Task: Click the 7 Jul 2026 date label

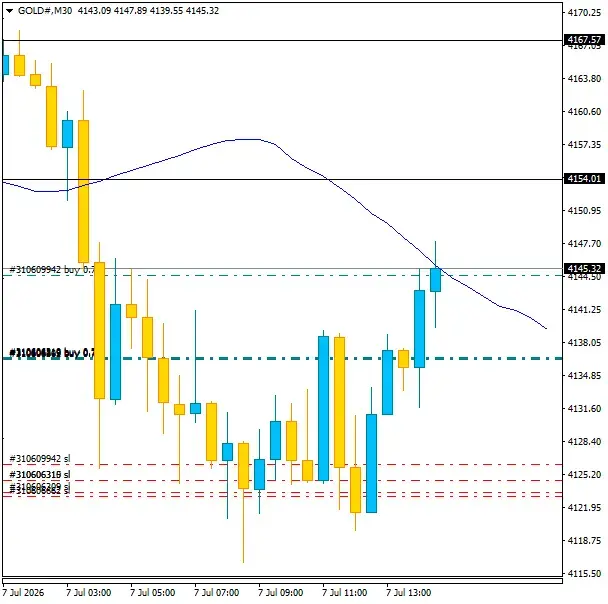Action: 23,593
